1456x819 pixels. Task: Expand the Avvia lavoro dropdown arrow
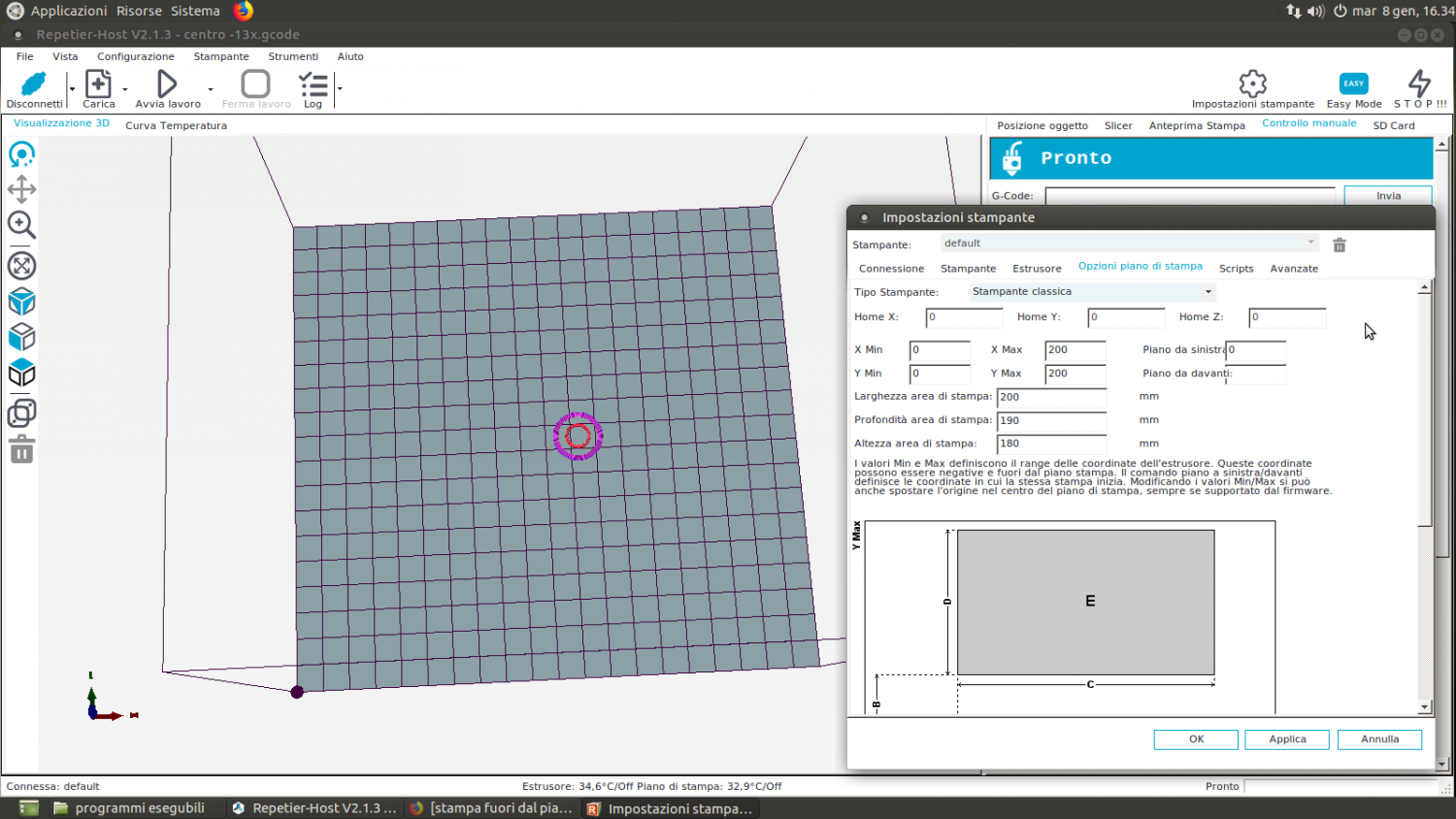211,89
